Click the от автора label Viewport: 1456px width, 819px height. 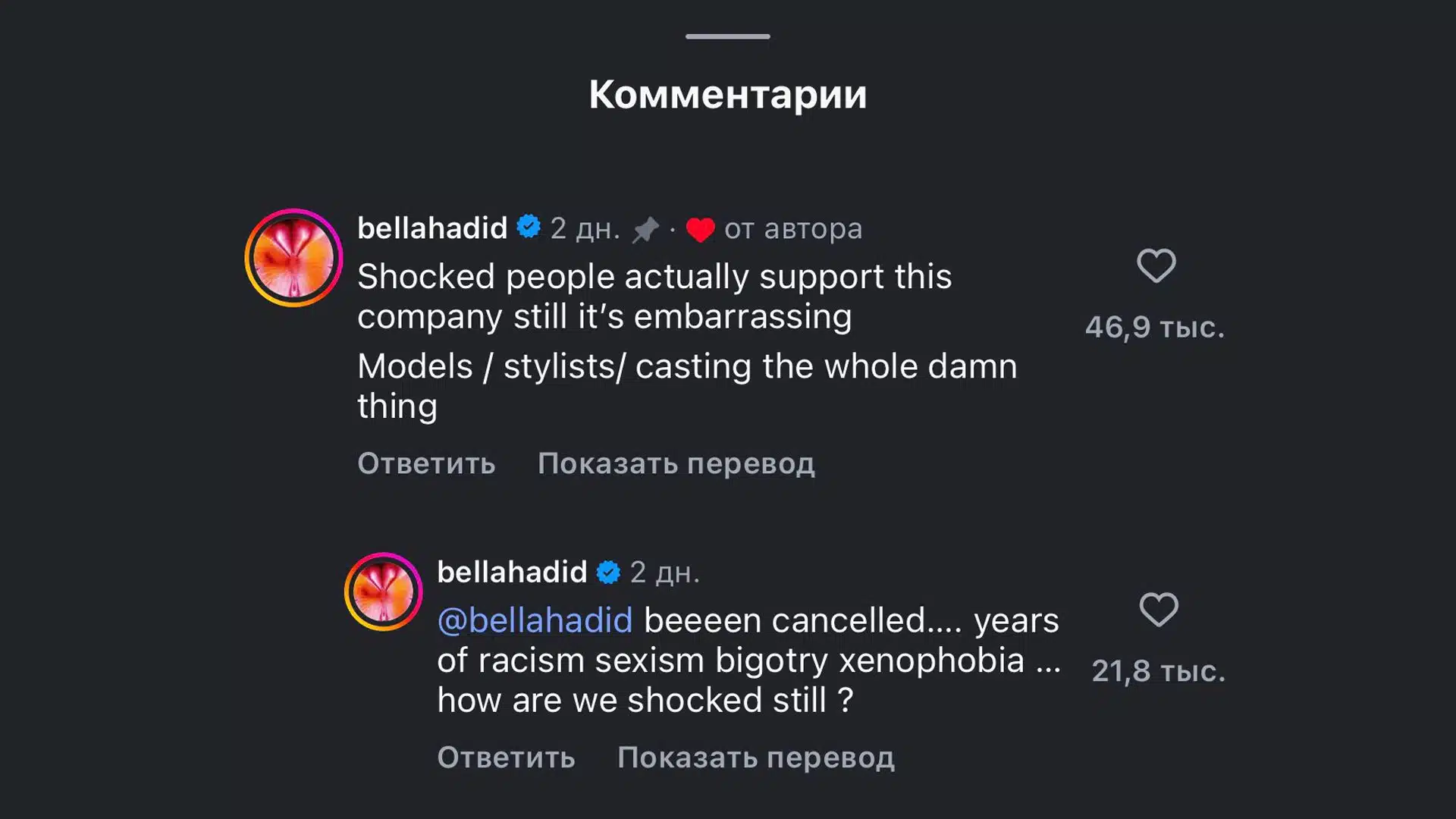coord(793,229)
